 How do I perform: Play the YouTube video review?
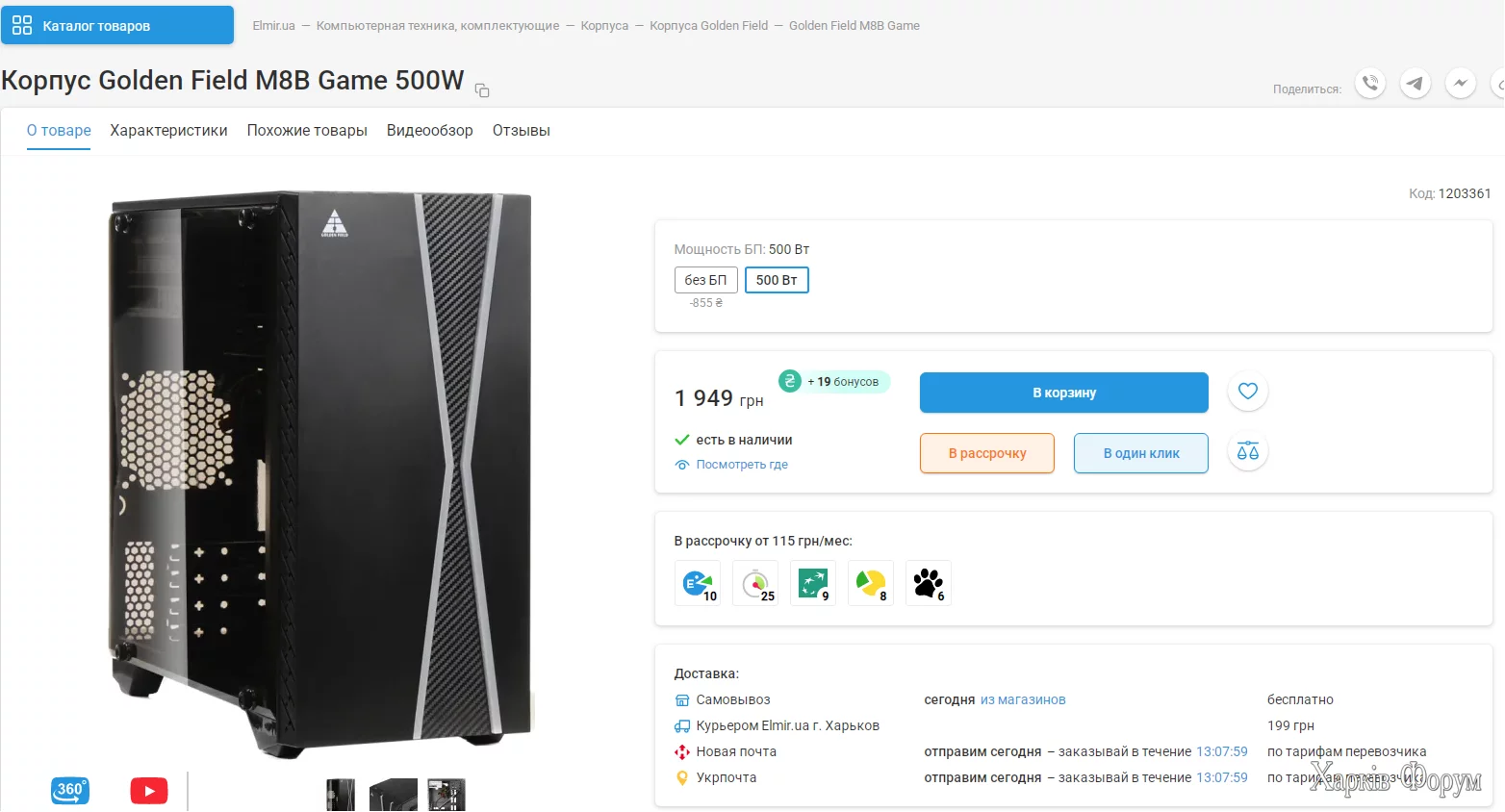(149, 791)
